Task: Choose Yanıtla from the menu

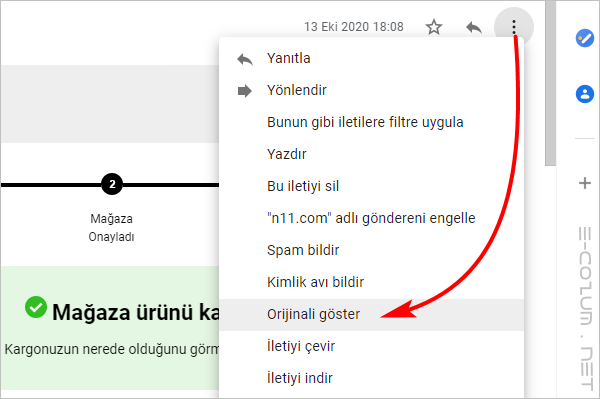Action: 371,59
